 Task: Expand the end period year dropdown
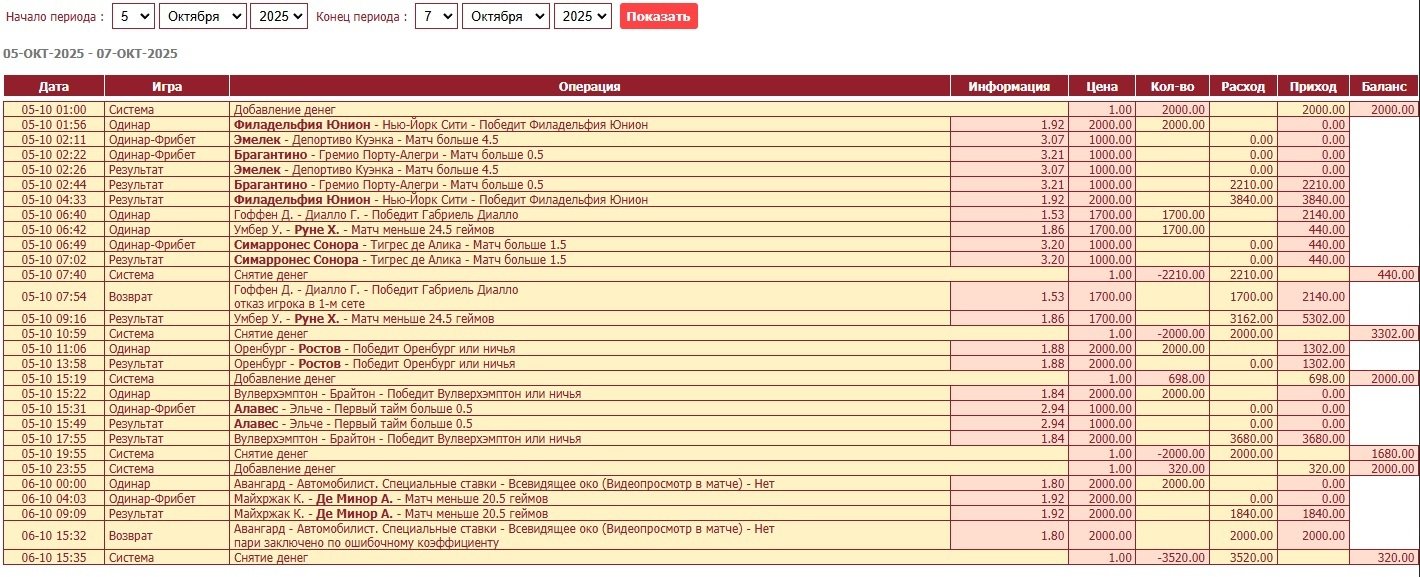[582, 17]
